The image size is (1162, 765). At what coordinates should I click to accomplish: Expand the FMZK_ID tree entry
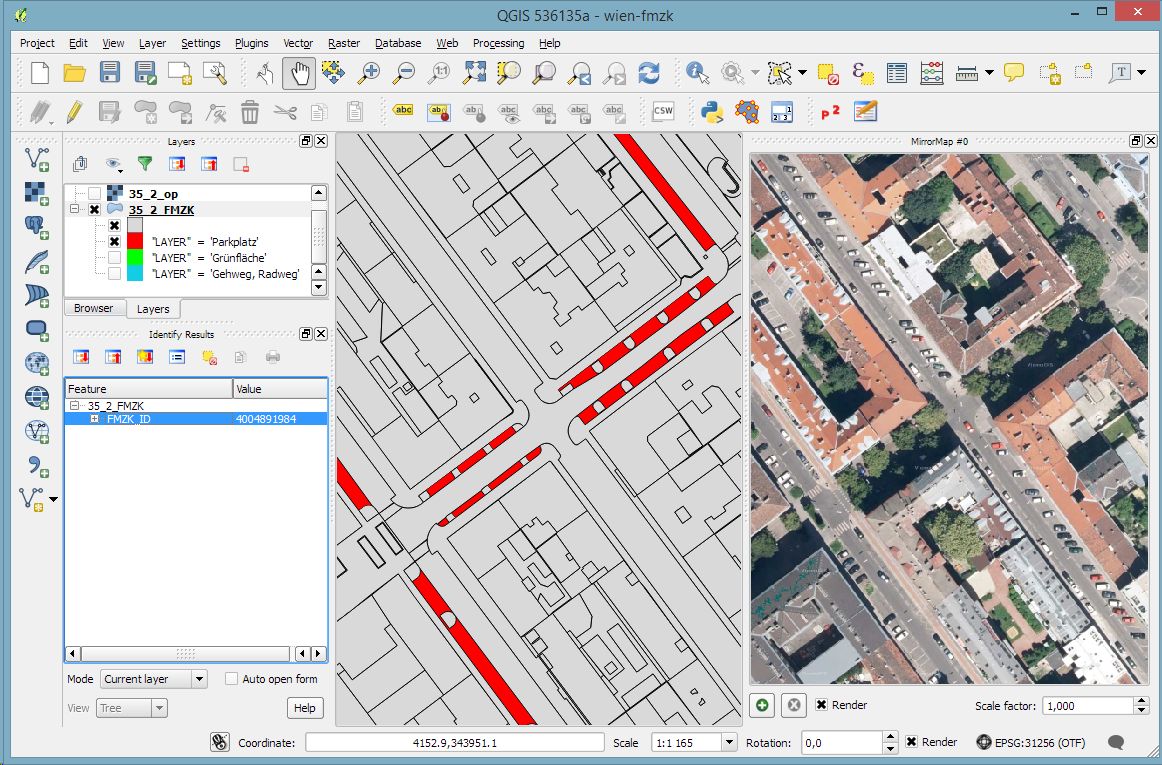[x=94, y=419]
